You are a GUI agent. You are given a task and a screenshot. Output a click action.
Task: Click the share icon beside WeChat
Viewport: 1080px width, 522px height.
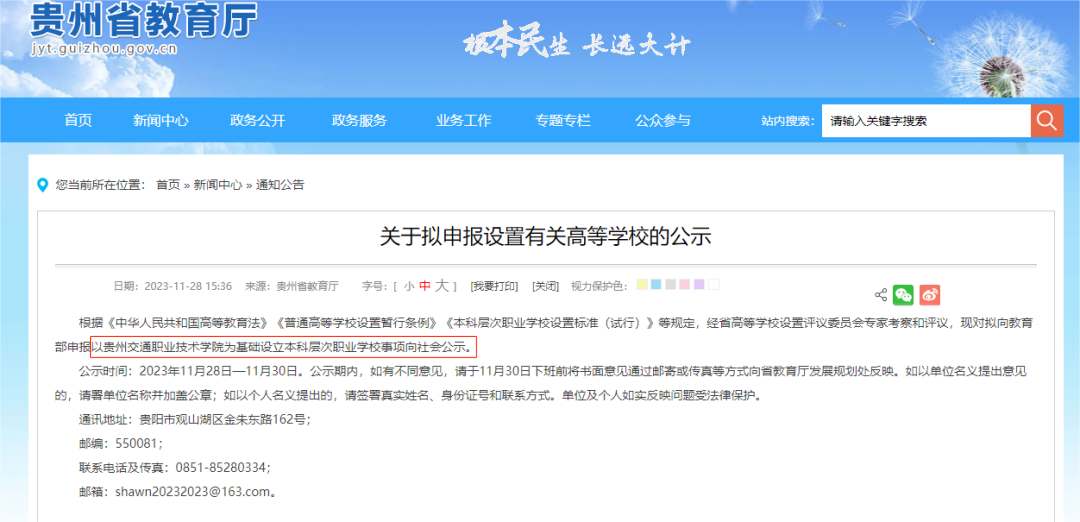(881, 295)
